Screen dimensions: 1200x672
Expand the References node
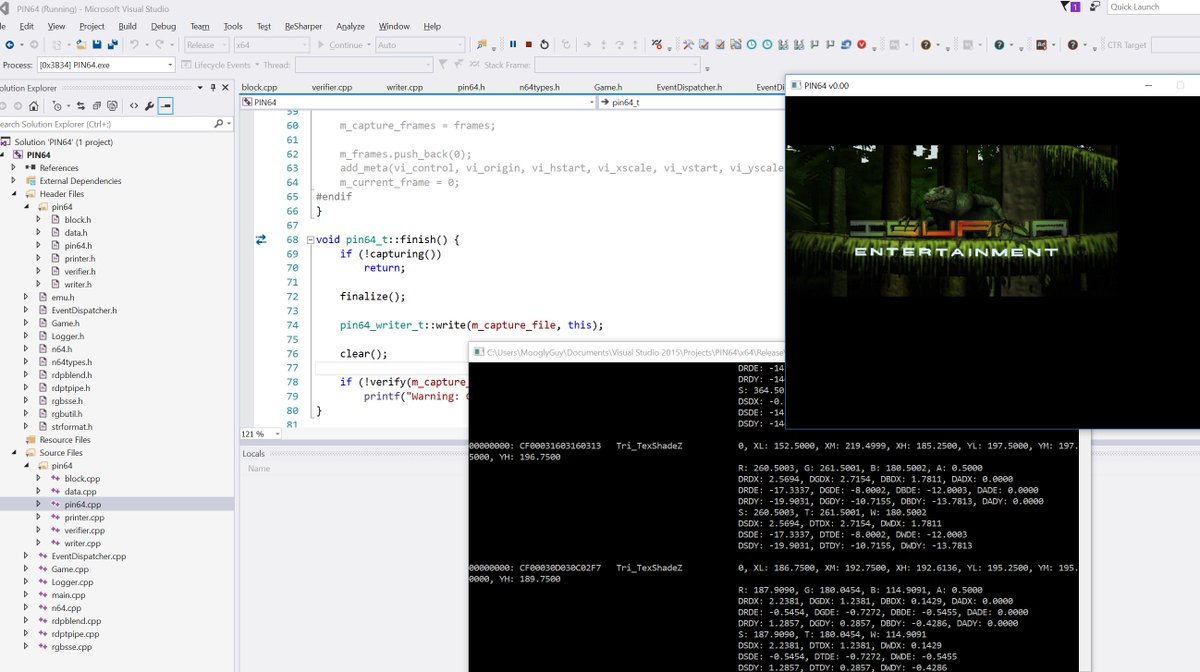coord(15,168)
